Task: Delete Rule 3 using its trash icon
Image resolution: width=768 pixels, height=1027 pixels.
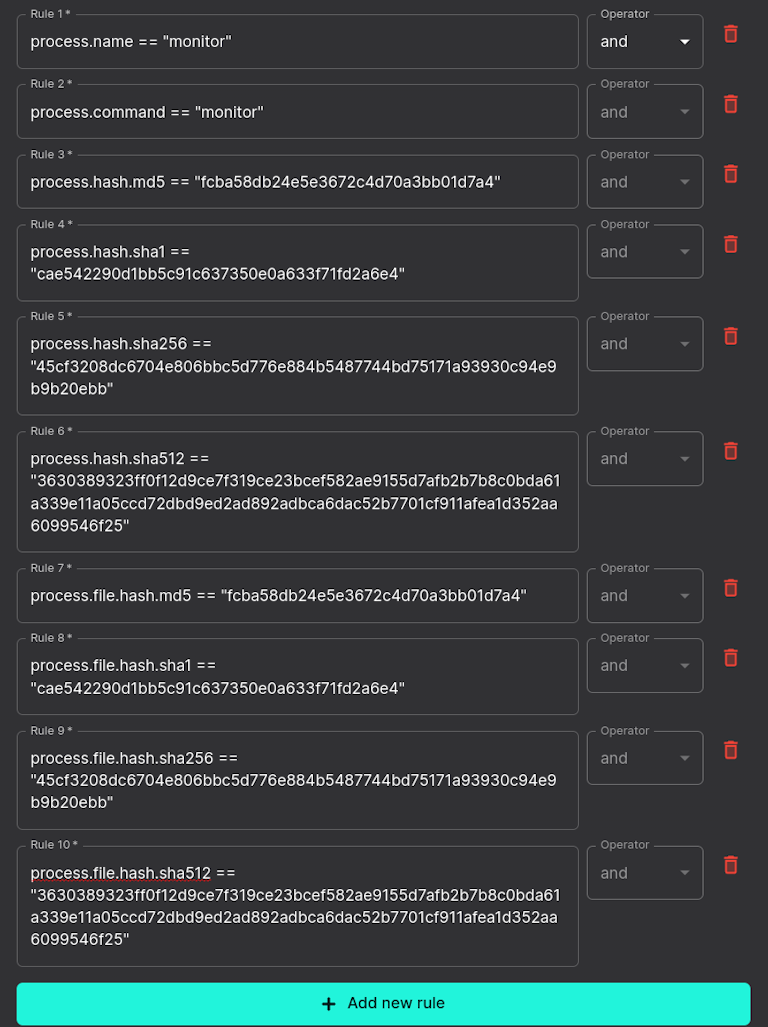Action: point(730,174)
